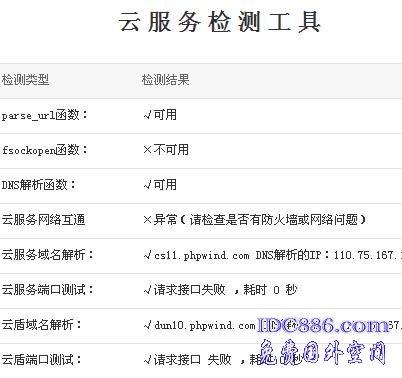Click the dun10.phpwind.com domain text
The image size is (402, 378).
tap(205, 325)
